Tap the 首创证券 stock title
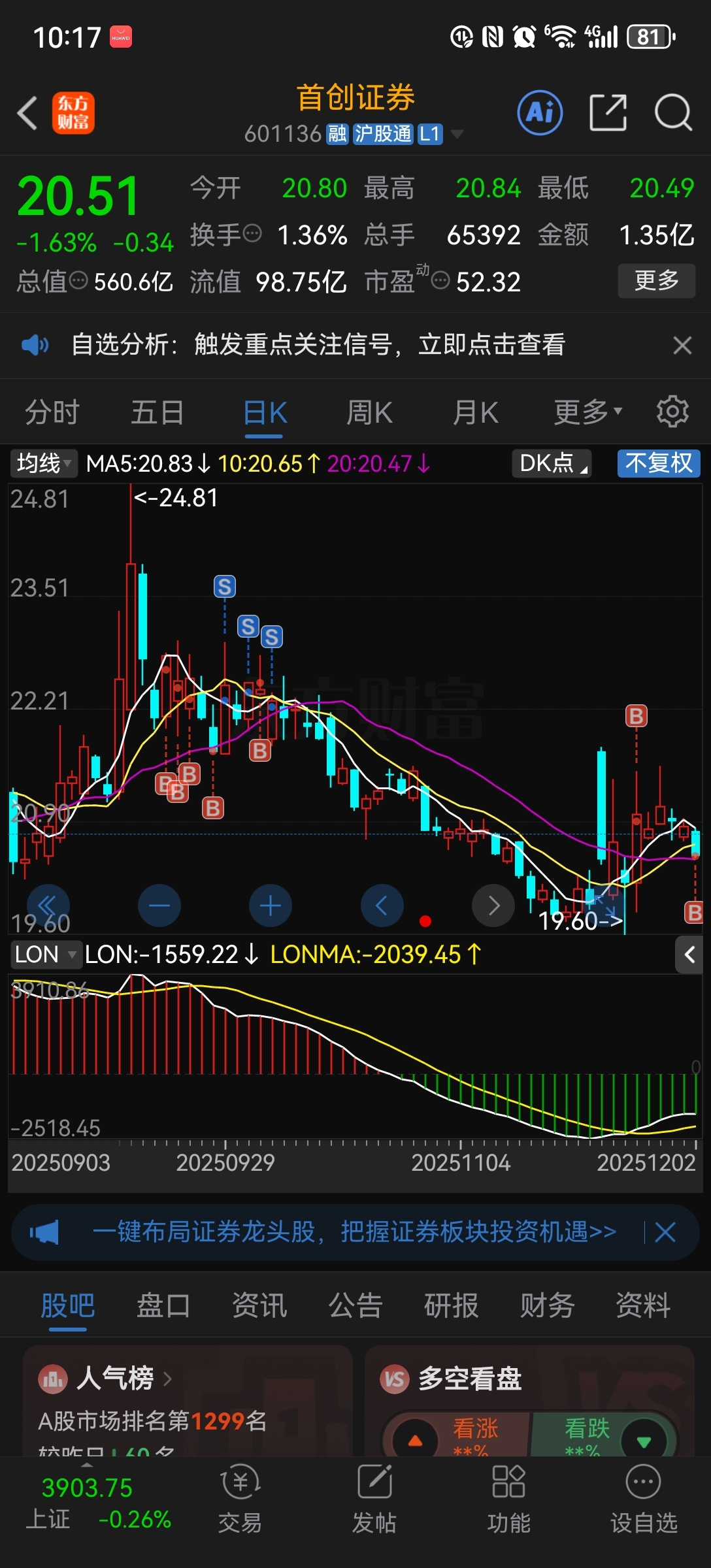 pyautogui.click(x=355, y=98)
